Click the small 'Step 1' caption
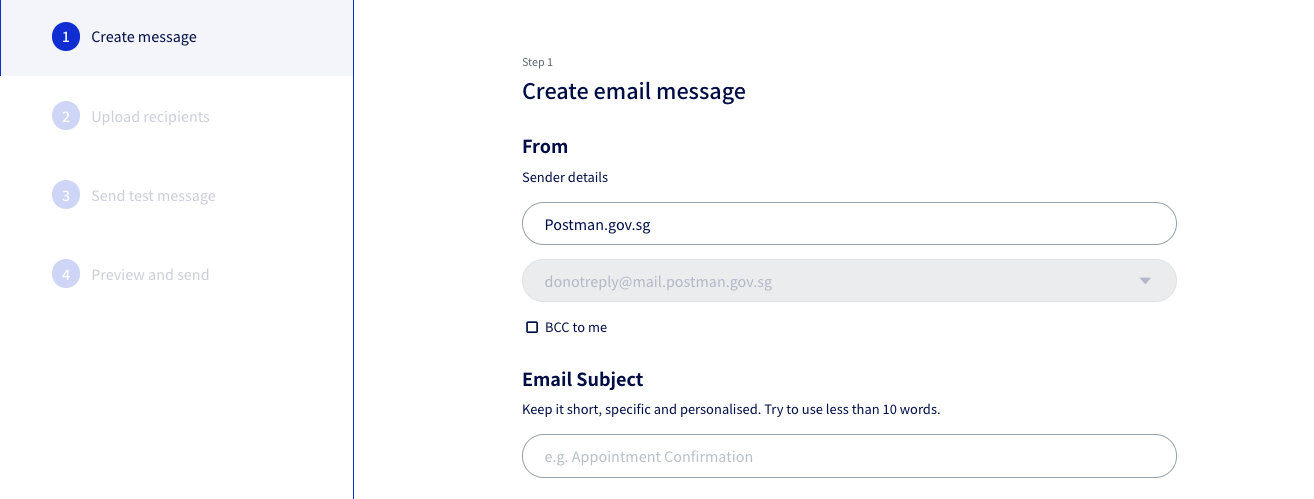 pyautogui.click(x=537, y=62)
